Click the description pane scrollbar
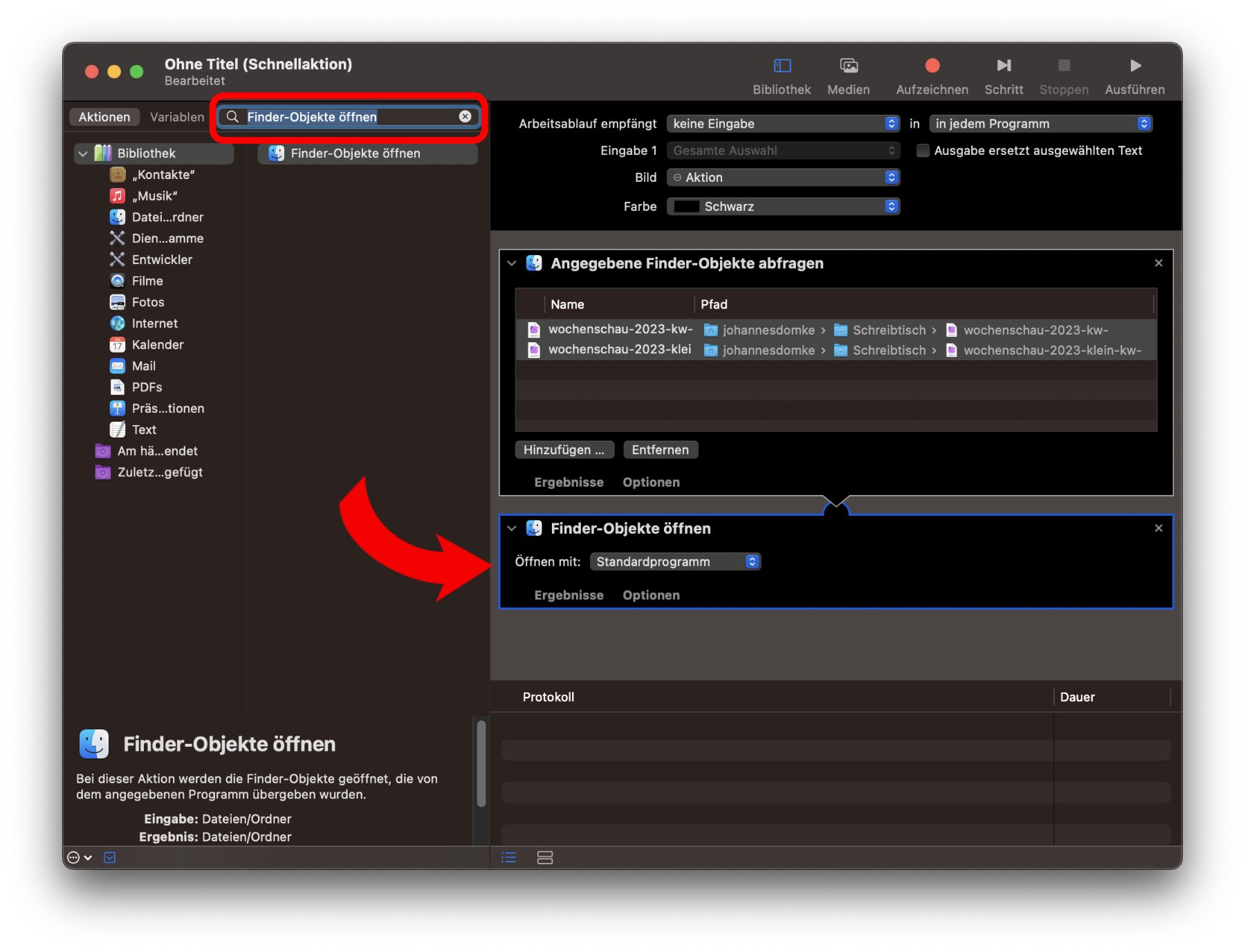 point(481,764)
